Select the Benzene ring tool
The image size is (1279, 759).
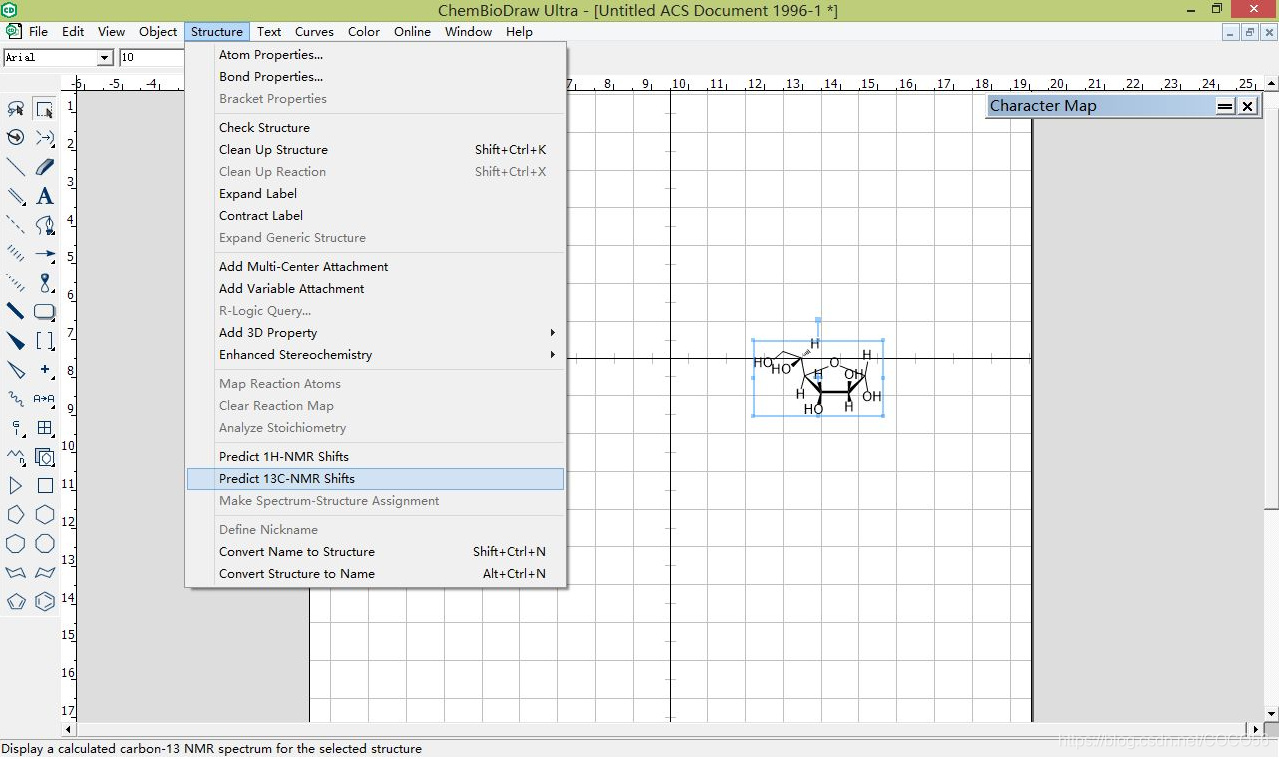[x=45, y=601]
